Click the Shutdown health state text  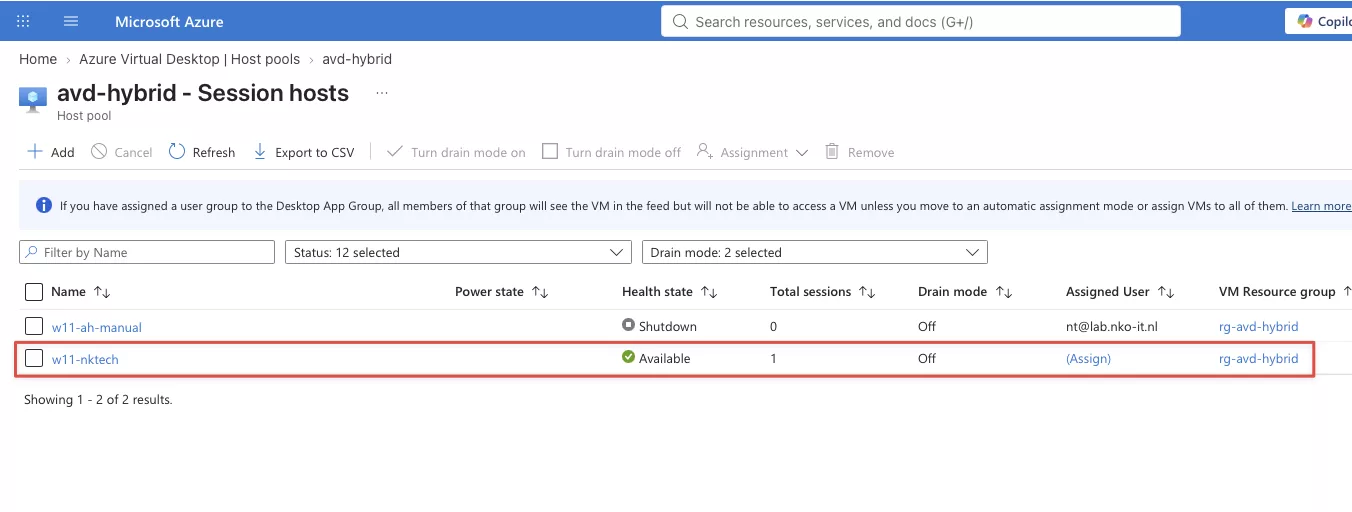click(x=668, y=327)
